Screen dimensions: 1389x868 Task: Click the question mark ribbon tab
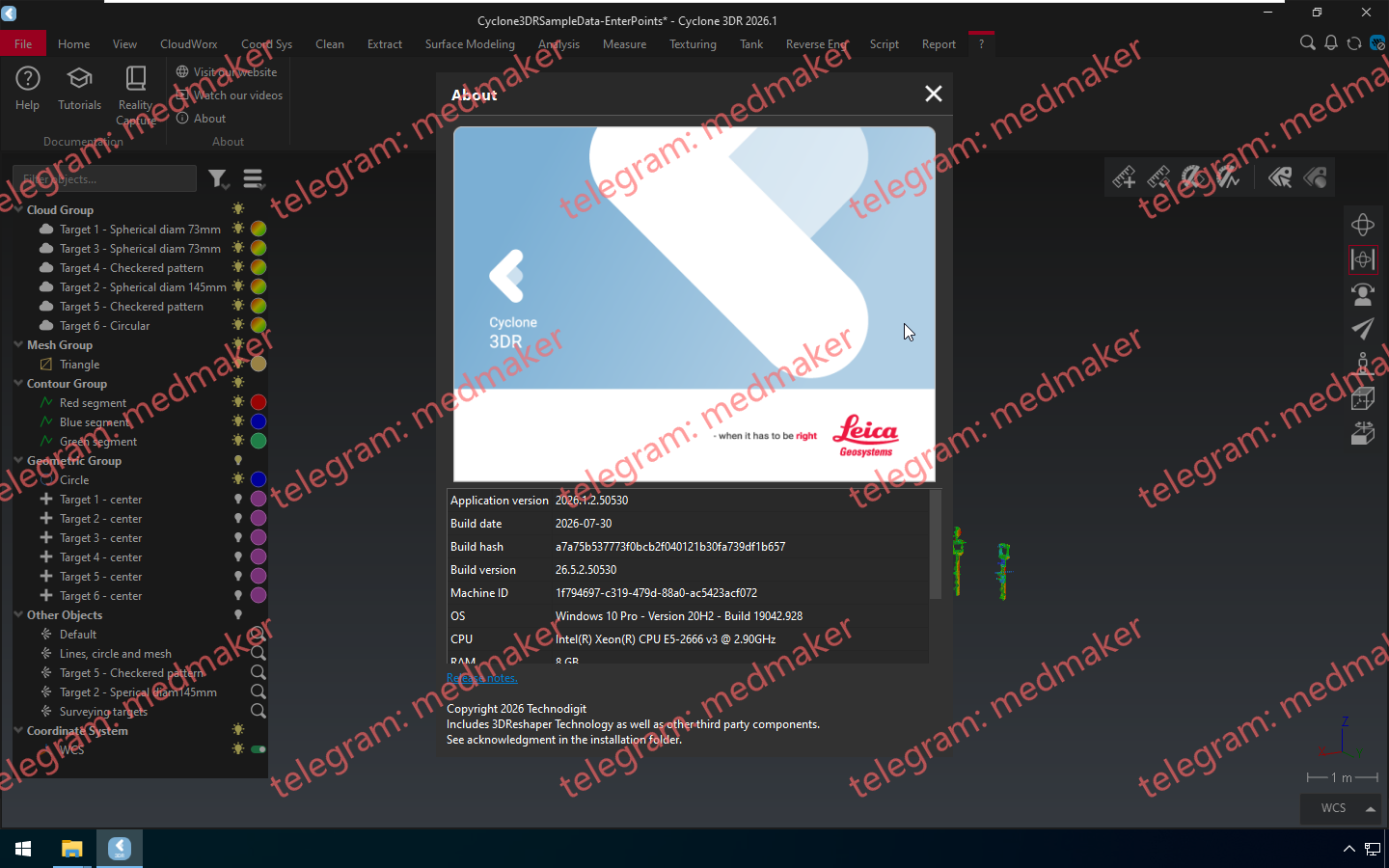(981, 44)
